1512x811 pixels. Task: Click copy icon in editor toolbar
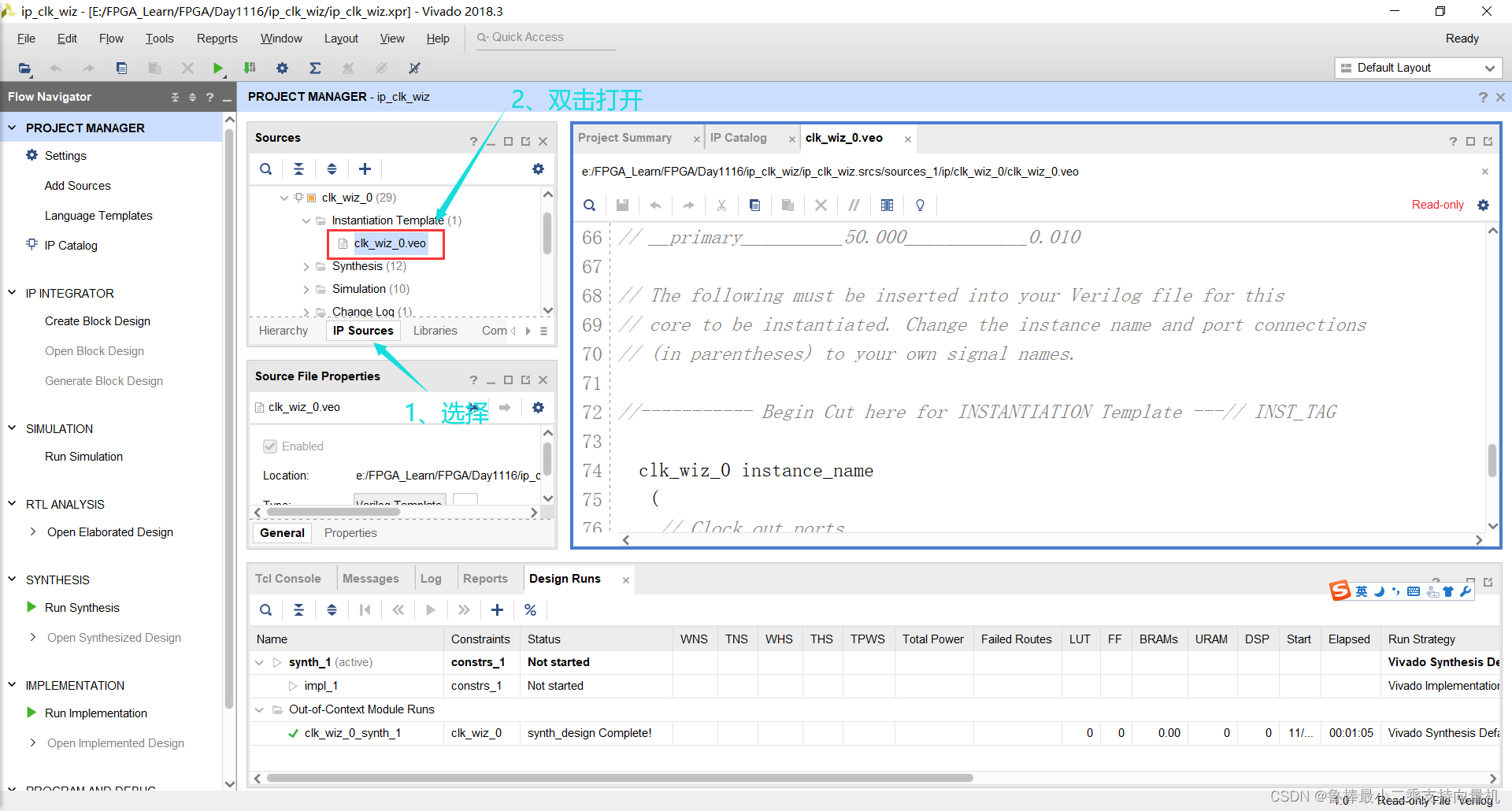click(754, 205)
